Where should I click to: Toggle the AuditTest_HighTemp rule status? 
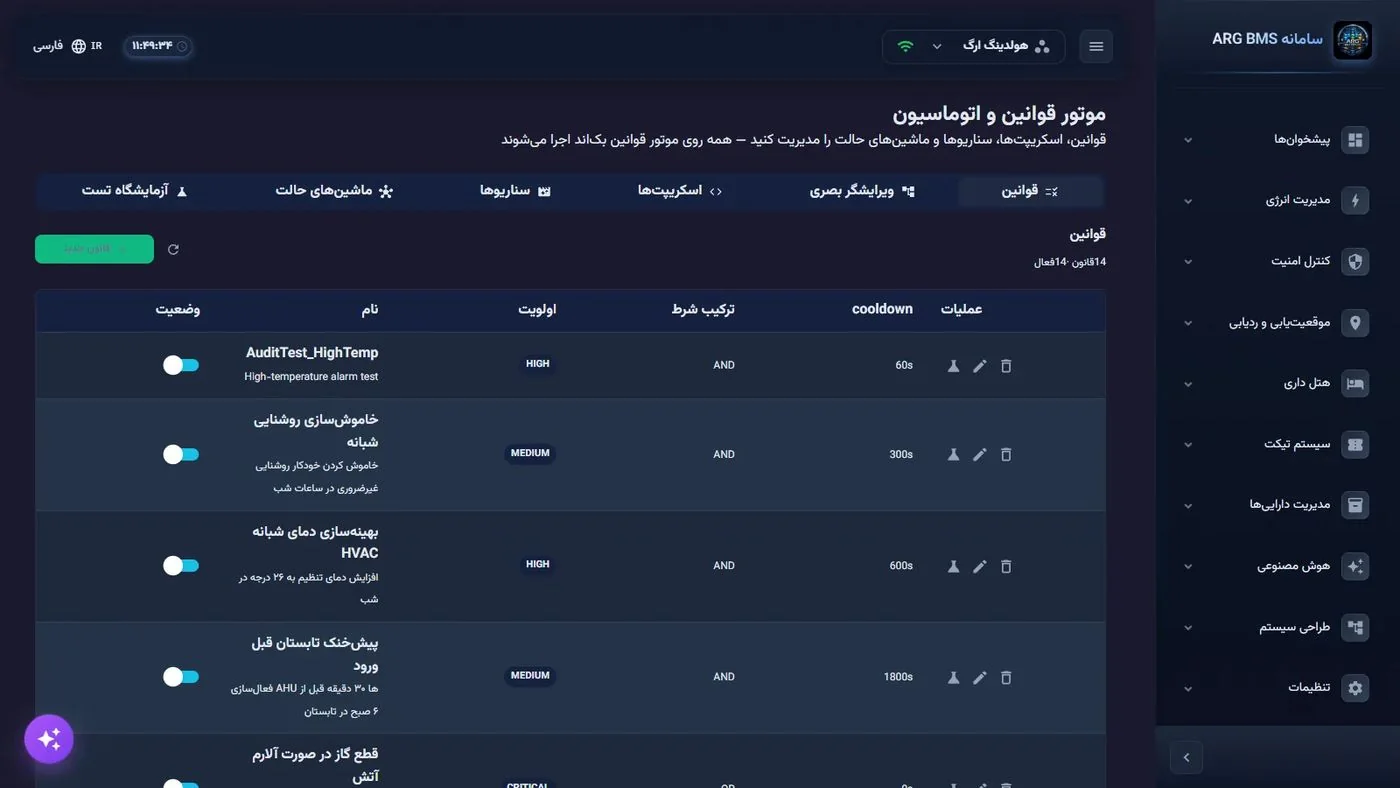tap(181, 365)
